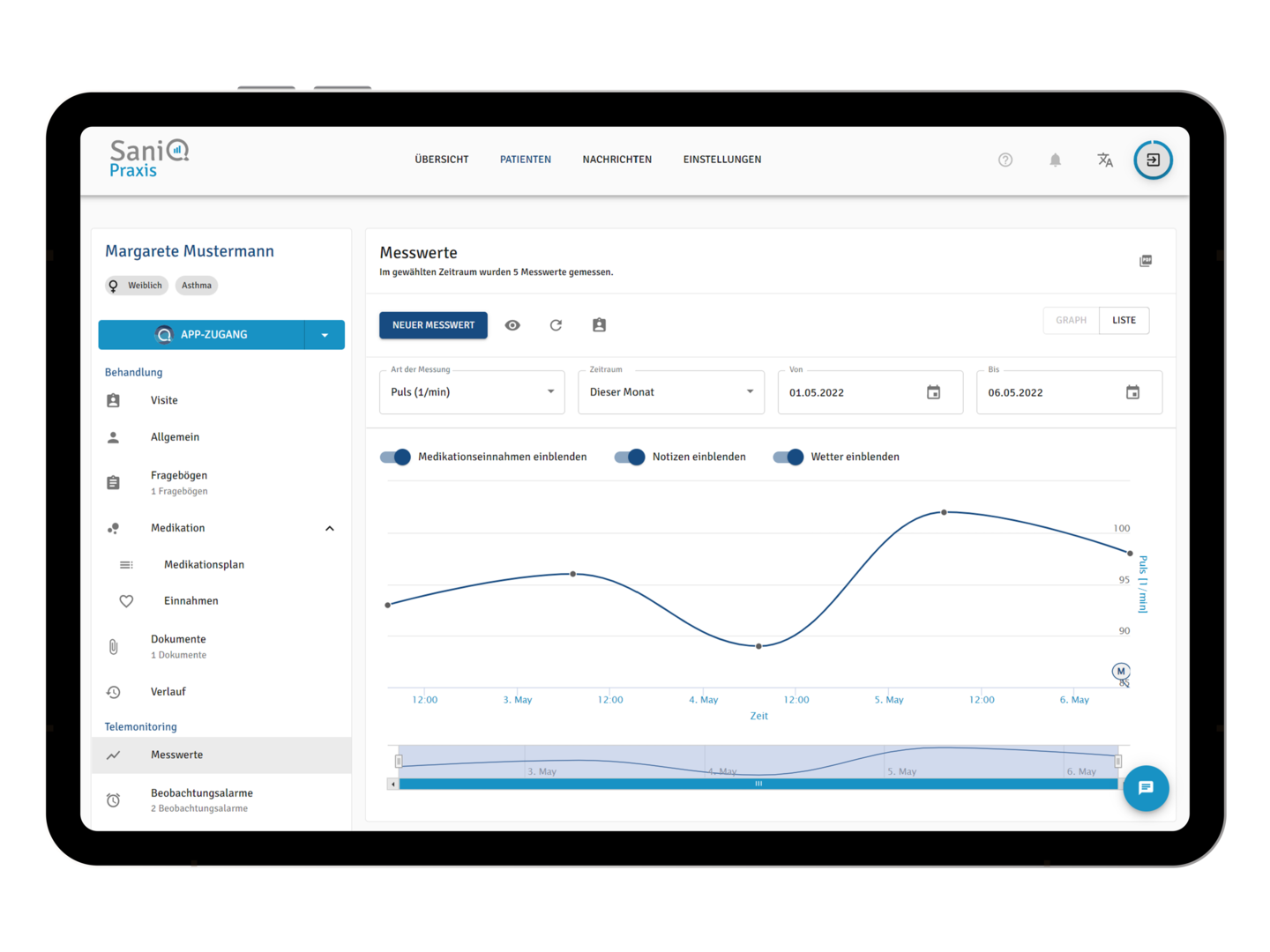Click the Messwerte chart line icon

[113, 755]
